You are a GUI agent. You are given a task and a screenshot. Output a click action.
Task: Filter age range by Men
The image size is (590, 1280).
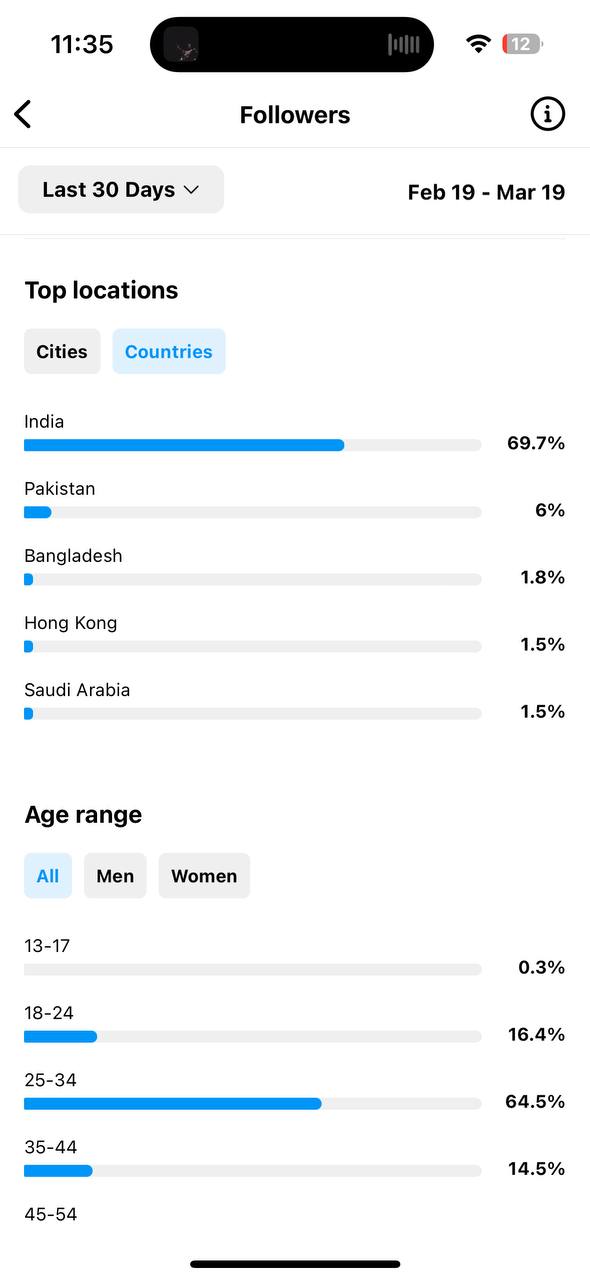tap(115, 876)
